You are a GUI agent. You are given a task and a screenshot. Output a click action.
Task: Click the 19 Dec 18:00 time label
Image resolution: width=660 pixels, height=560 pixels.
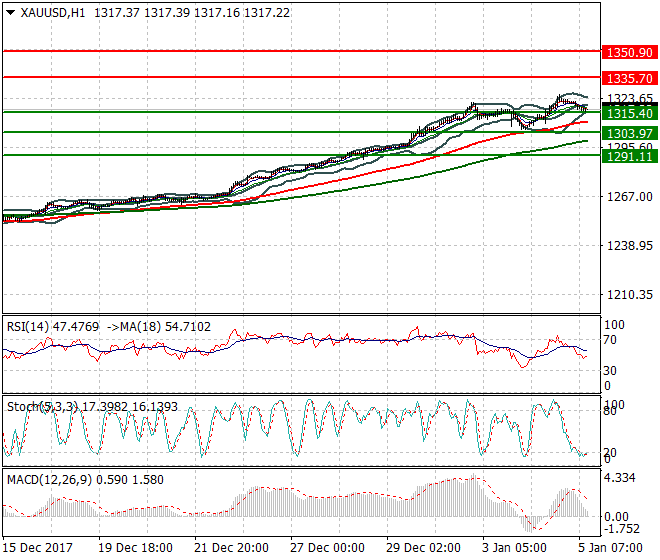coord(136,548)
